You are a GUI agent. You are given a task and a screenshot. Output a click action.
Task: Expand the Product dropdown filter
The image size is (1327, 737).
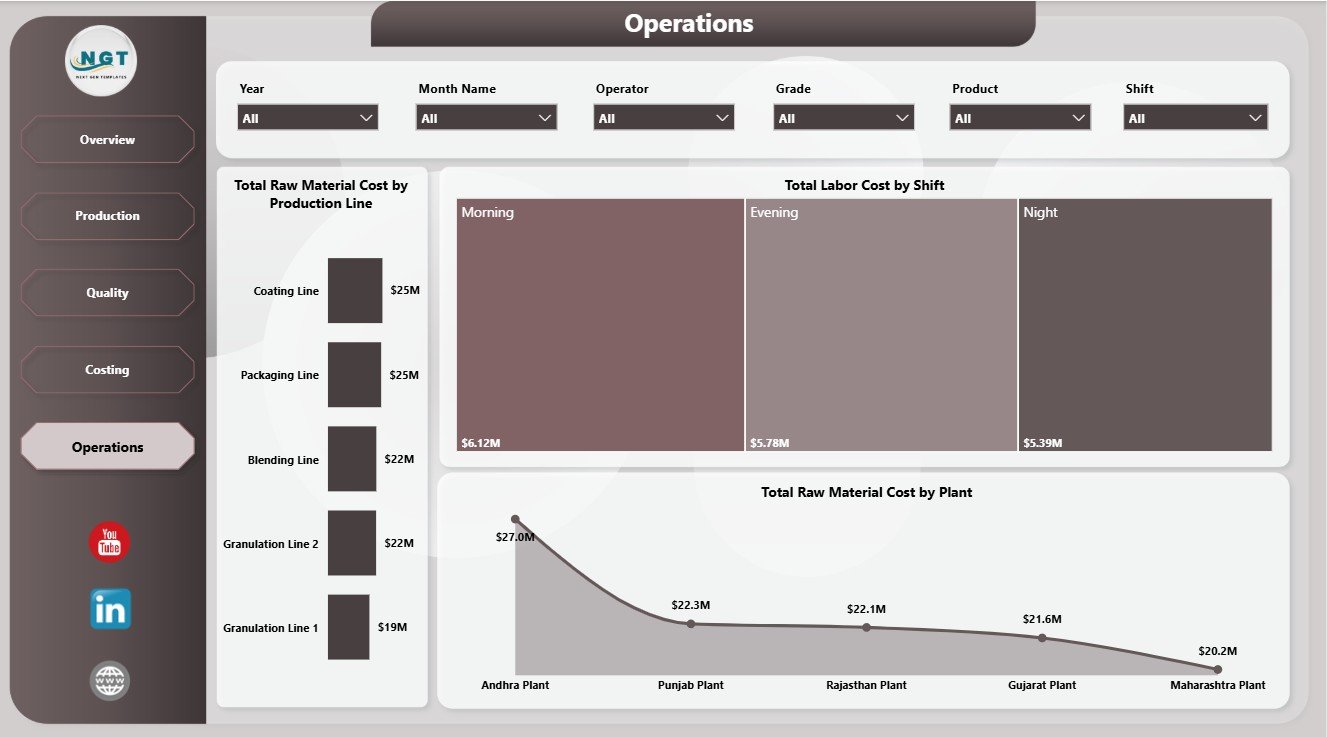coord(1020,118)
